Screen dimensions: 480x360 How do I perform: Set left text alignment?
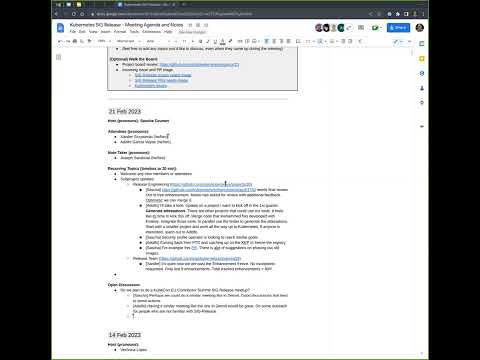click(x=267, y=41)
